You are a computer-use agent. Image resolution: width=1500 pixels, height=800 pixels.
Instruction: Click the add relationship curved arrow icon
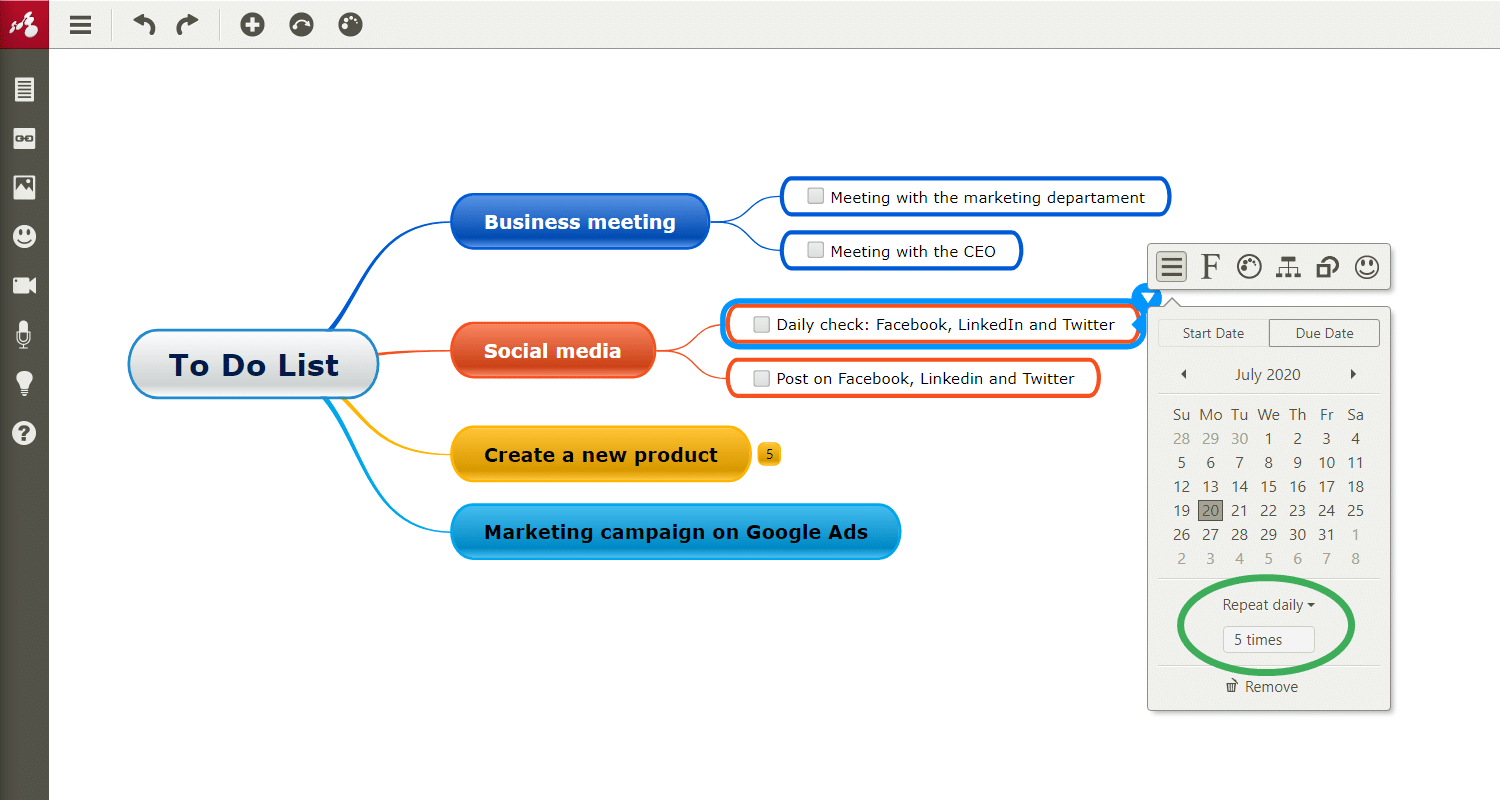pos(301,24)
